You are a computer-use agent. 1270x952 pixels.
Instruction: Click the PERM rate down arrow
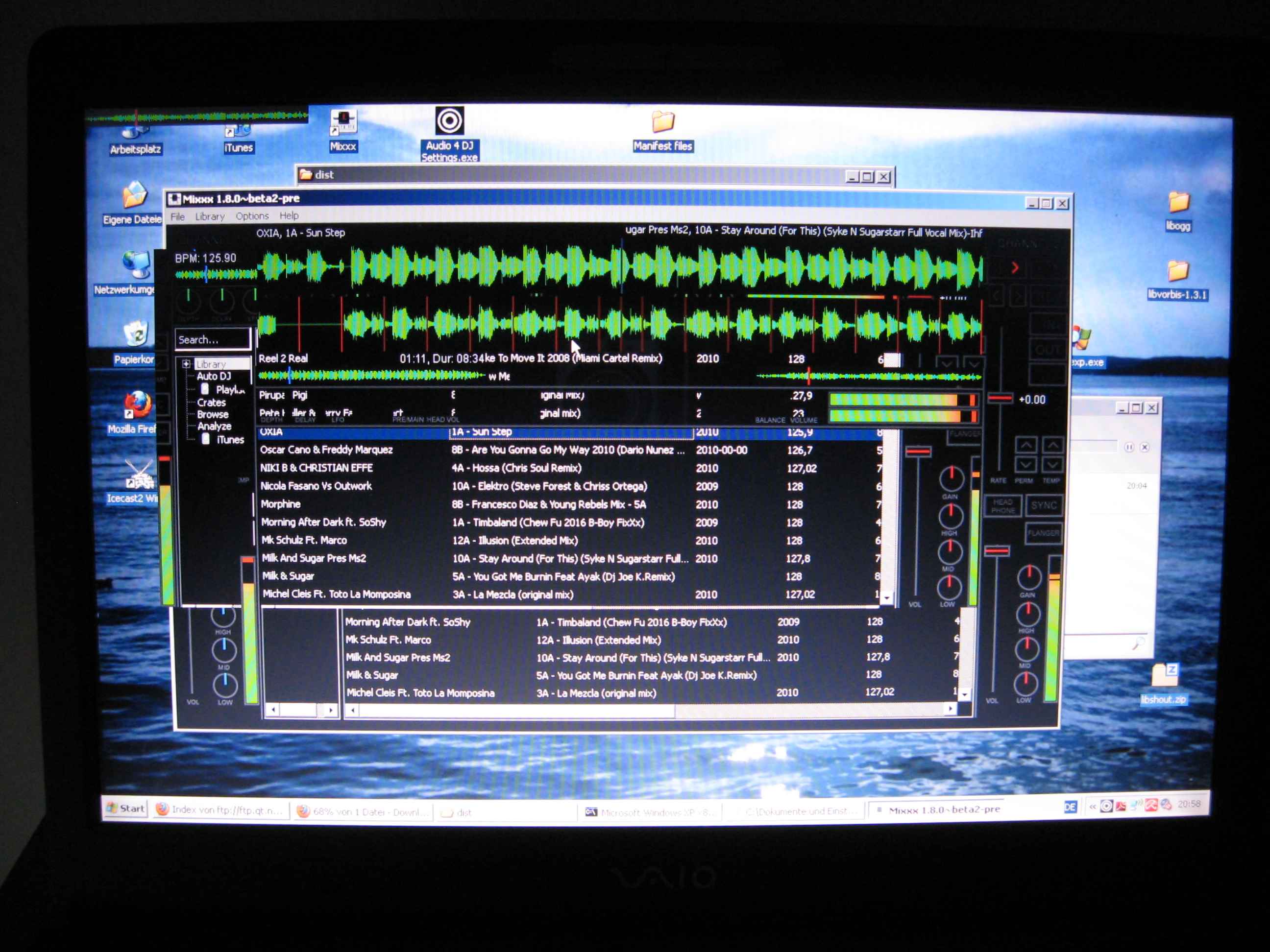coord(1026,464)
